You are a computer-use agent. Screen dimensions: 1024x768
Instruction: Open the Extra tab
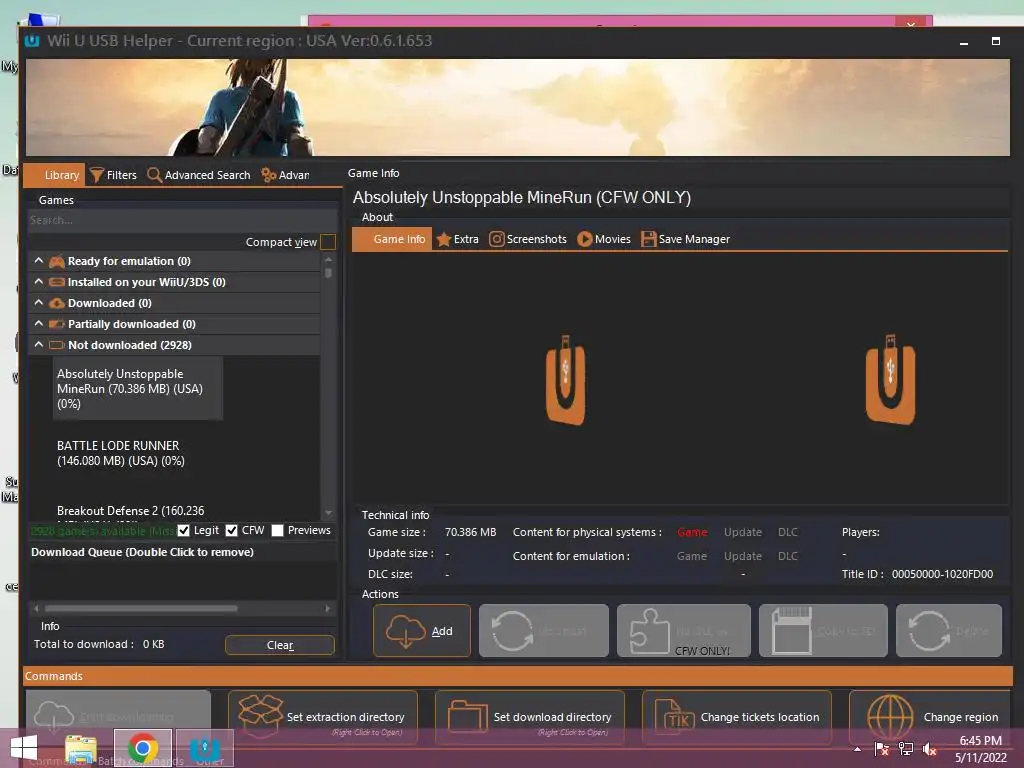point(458,239)
